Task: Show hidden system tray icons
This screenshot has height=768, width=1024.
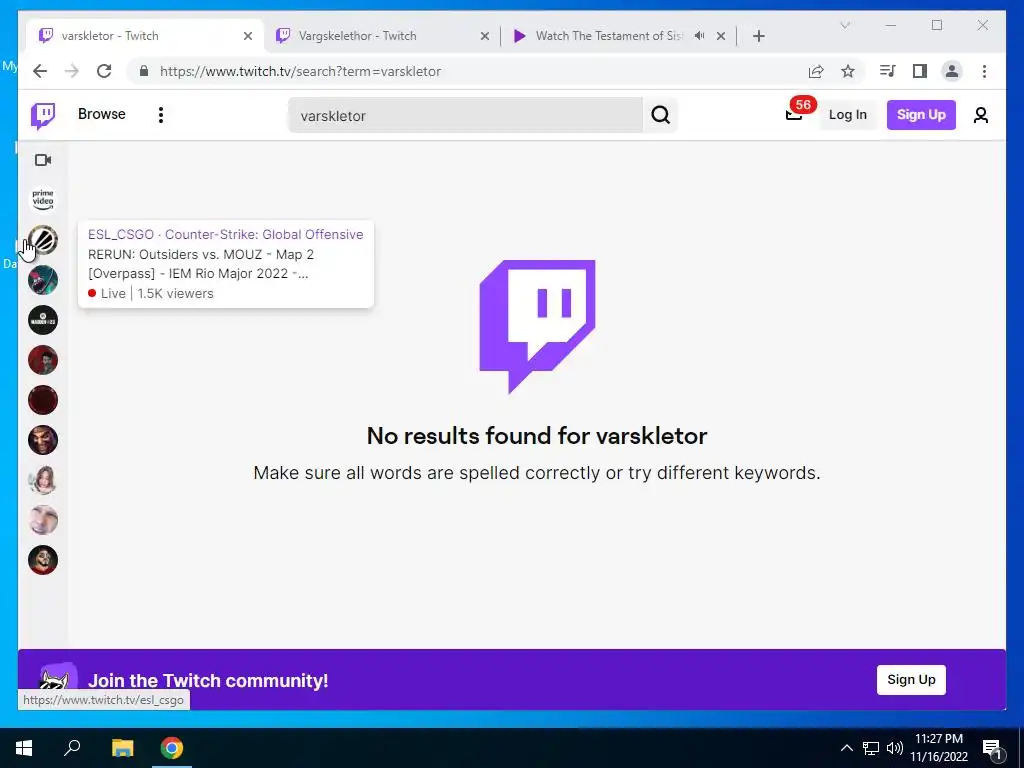Action: pyautogui.click(x=846, y=748)
